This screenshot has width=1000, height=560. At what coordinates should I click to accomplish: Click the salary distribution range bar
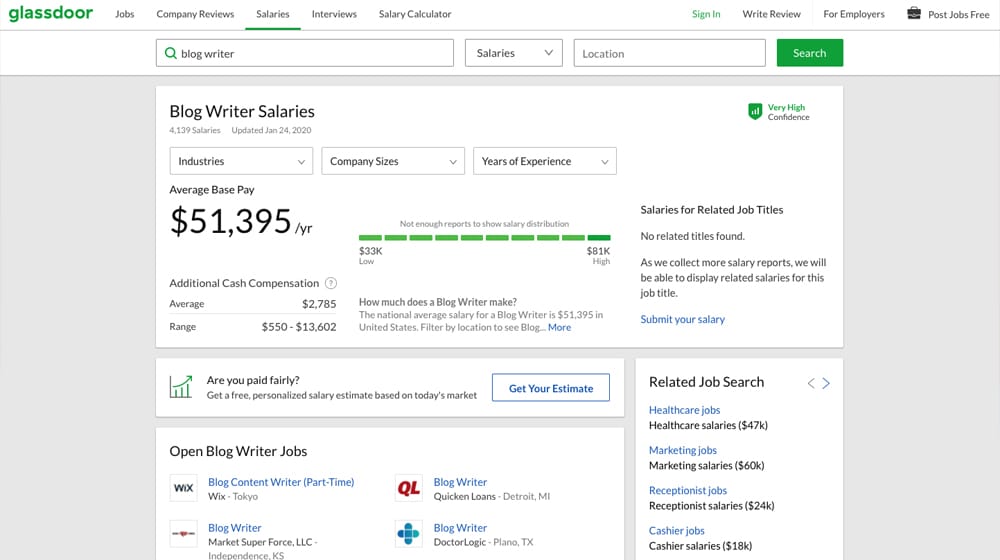point(484,237)
